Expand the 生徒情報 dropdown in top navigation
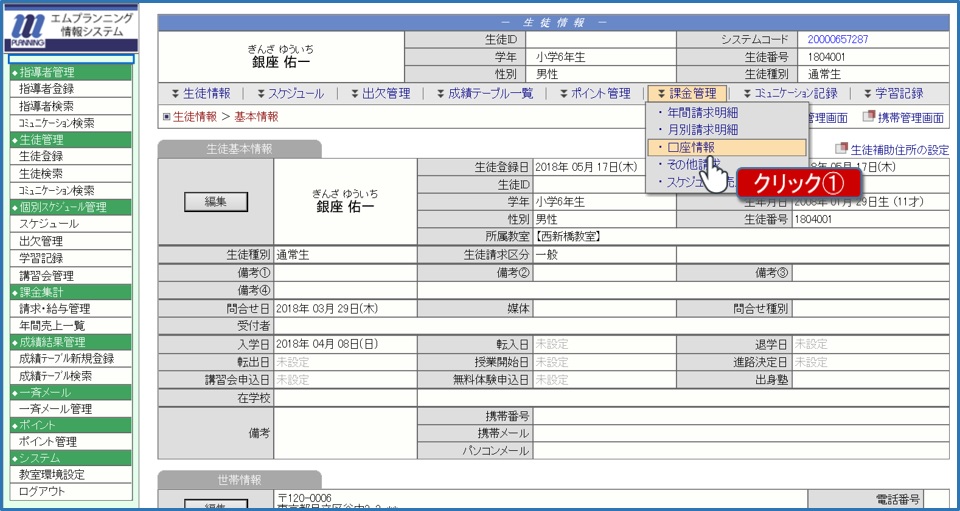Viewport: 960px width, 511px height. [x=201, y=93]
